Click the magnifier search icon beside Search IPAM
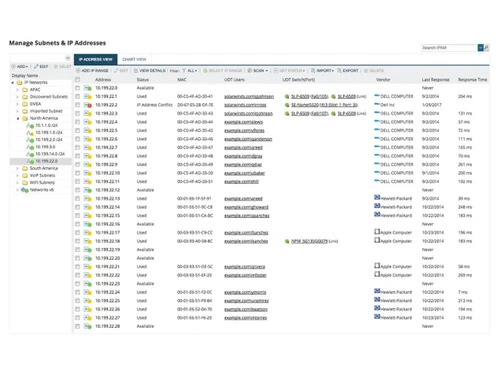The image size is (500, 375). (x=487, y=48)
